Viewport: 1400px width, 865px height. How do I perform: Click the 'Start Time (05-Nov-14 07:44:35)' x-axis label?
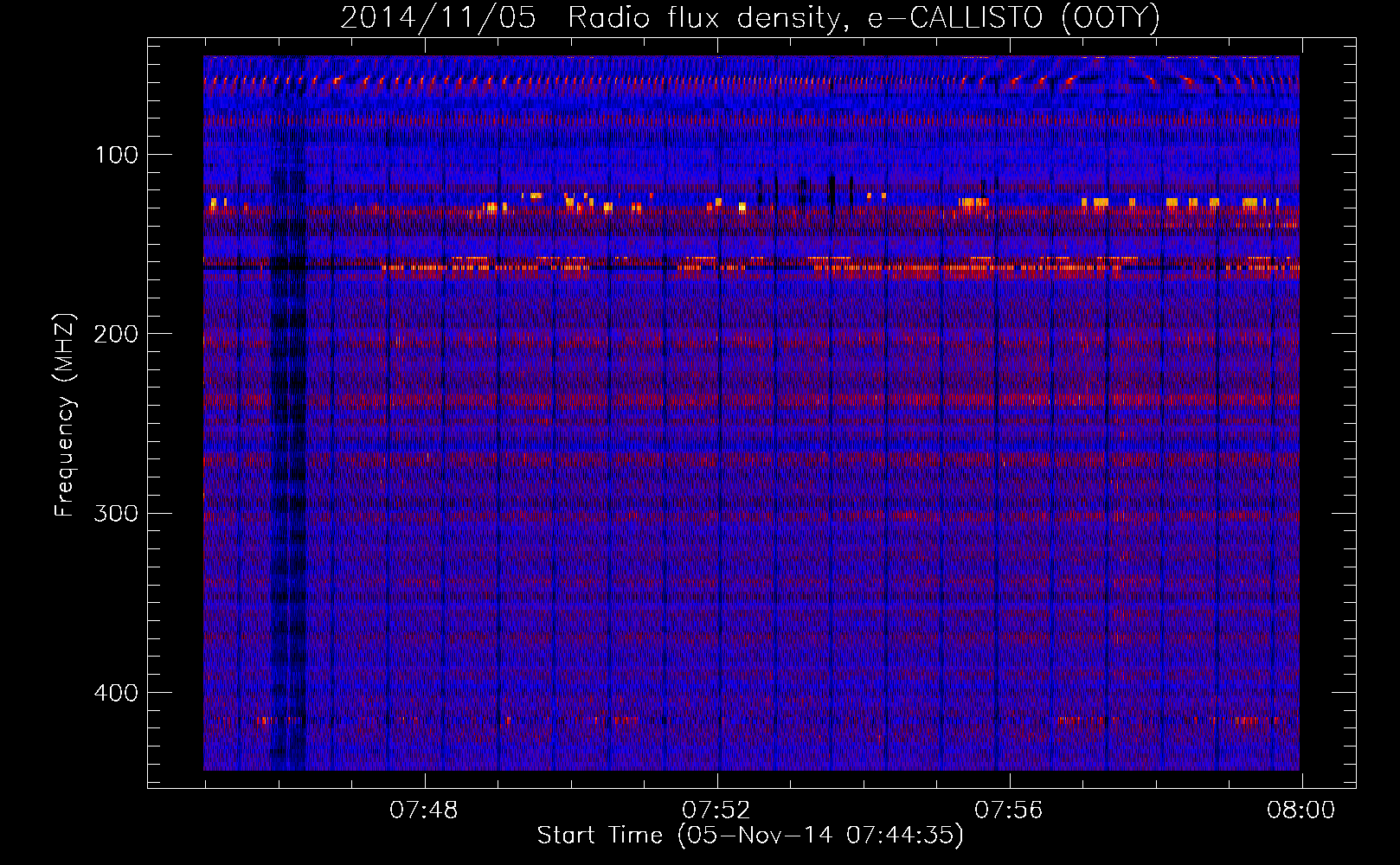750,836
